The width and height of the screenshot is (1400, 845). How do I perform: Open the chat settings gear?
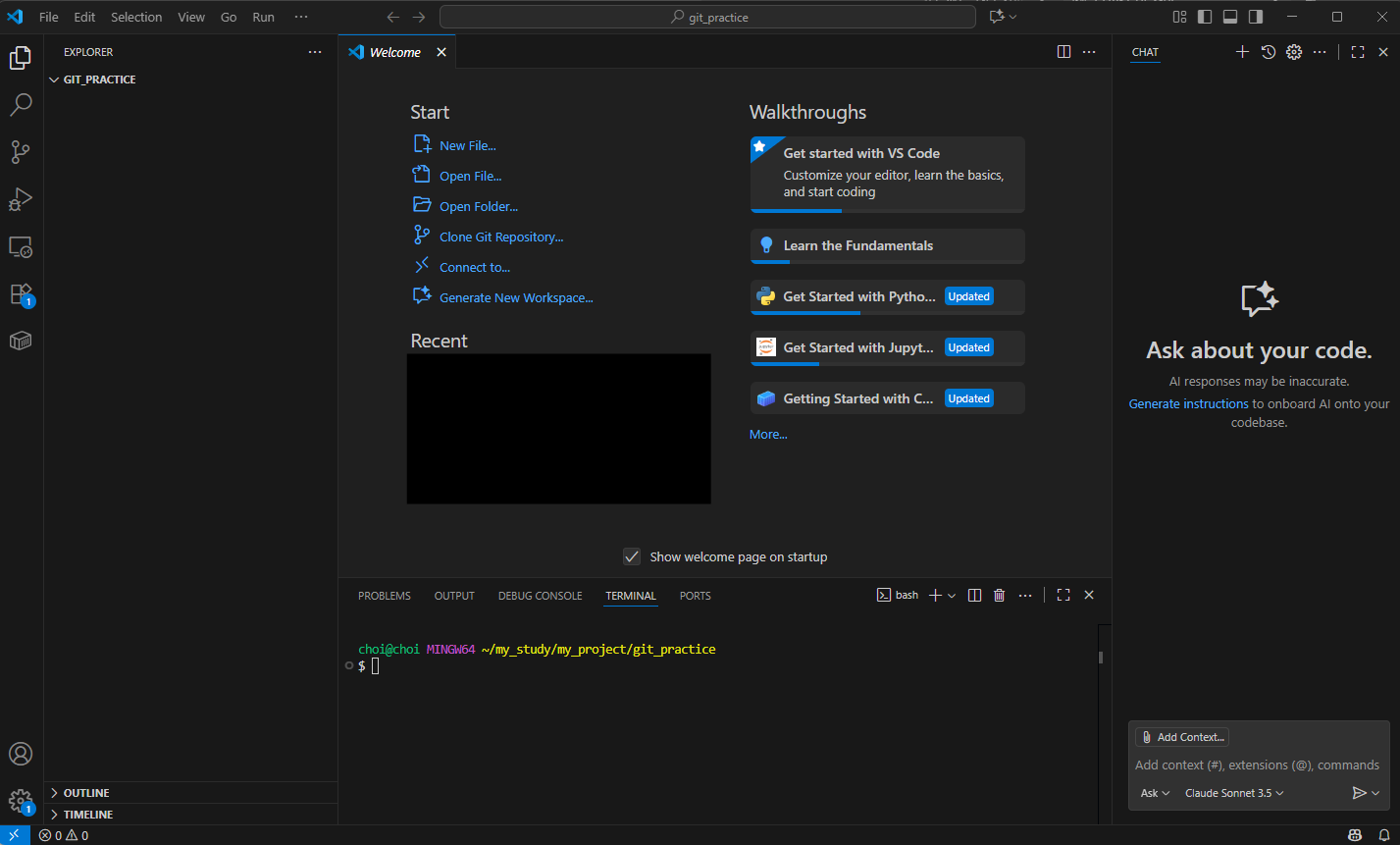tap(1294, 52)
